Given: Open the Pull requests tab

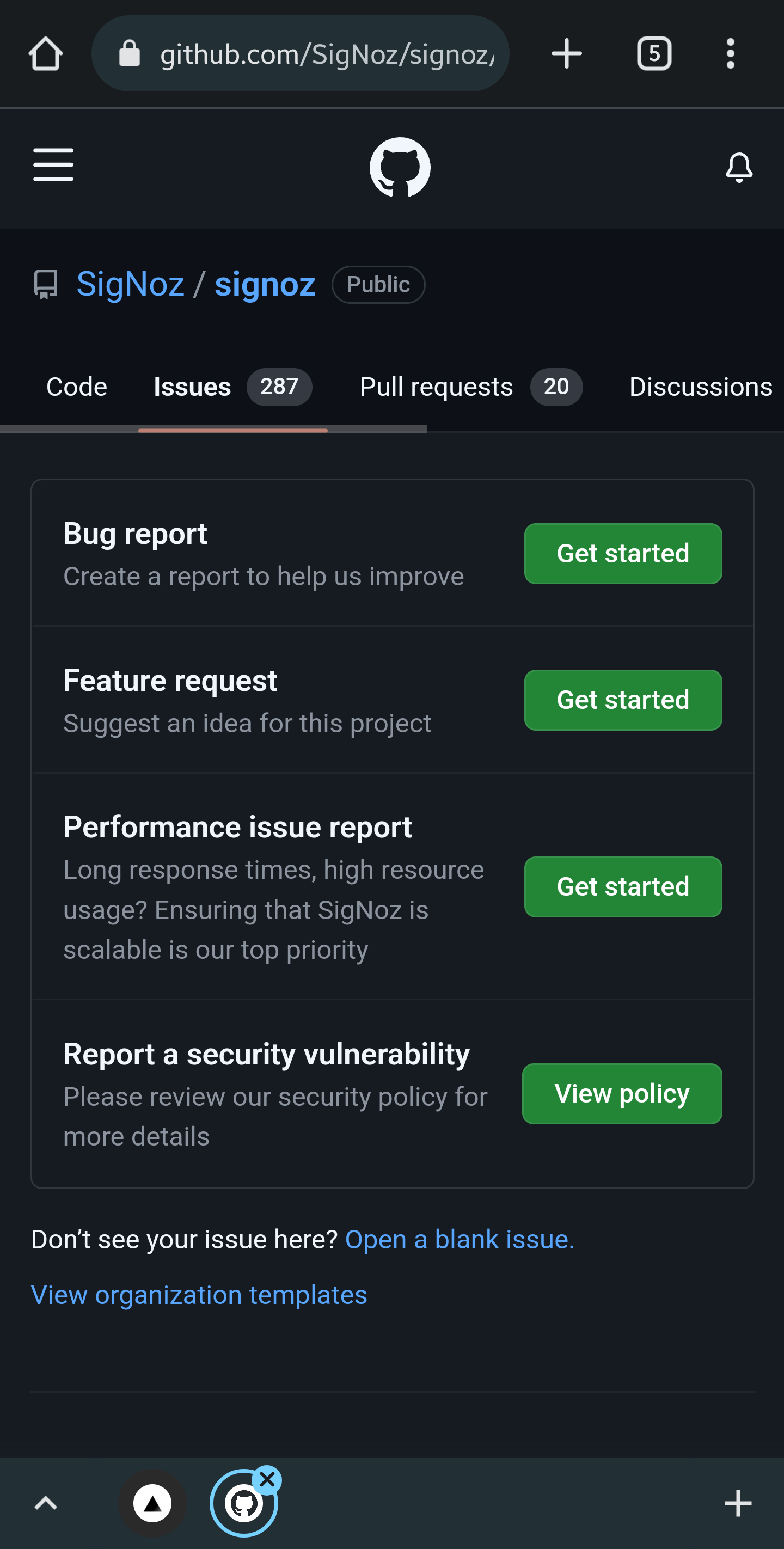Looking at the screenshot, I should (x=436, y=387).
